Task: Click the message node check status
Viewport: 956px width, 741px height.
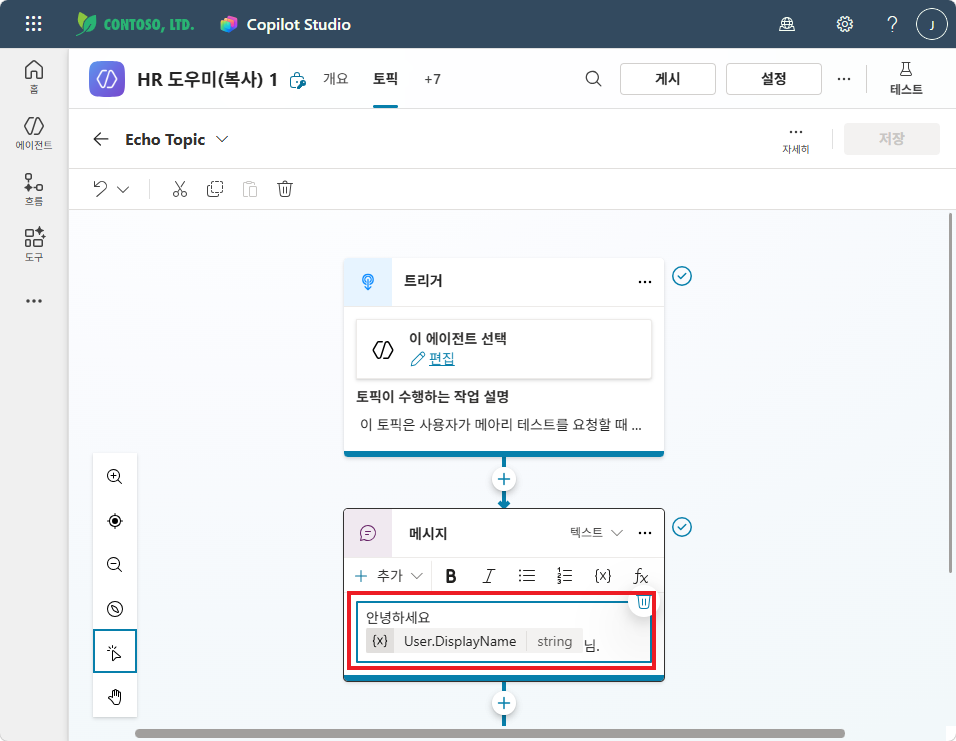Action: click(682, 527)
